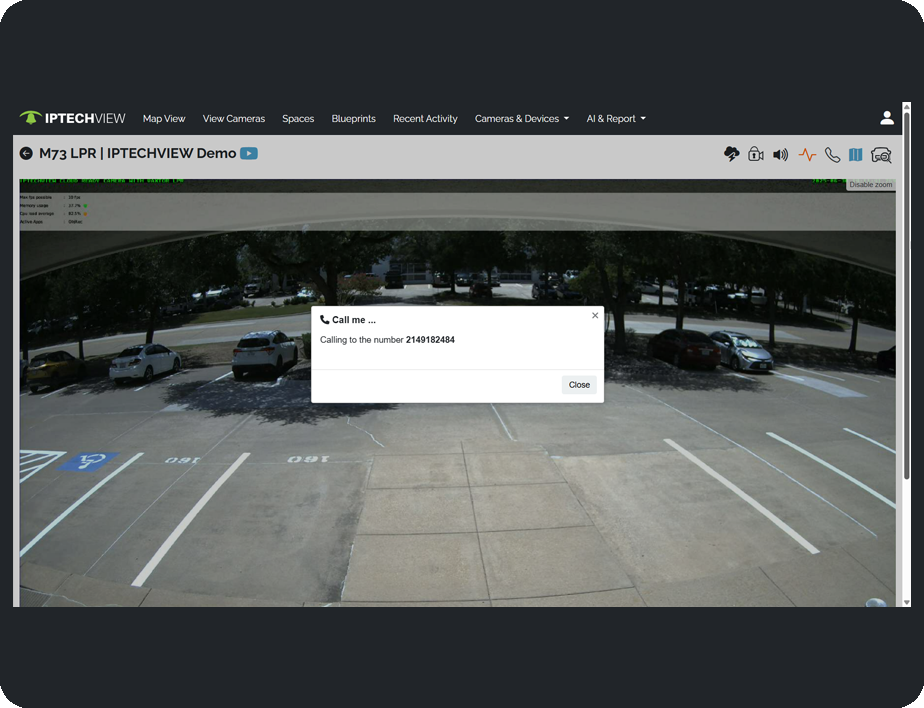Click the cloud lightning events icon
Screen dimensions: 924x708
click(731, 154)
